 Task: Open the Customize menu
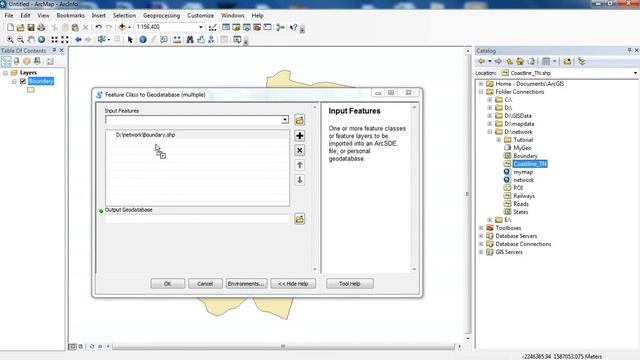click(200, 16)
